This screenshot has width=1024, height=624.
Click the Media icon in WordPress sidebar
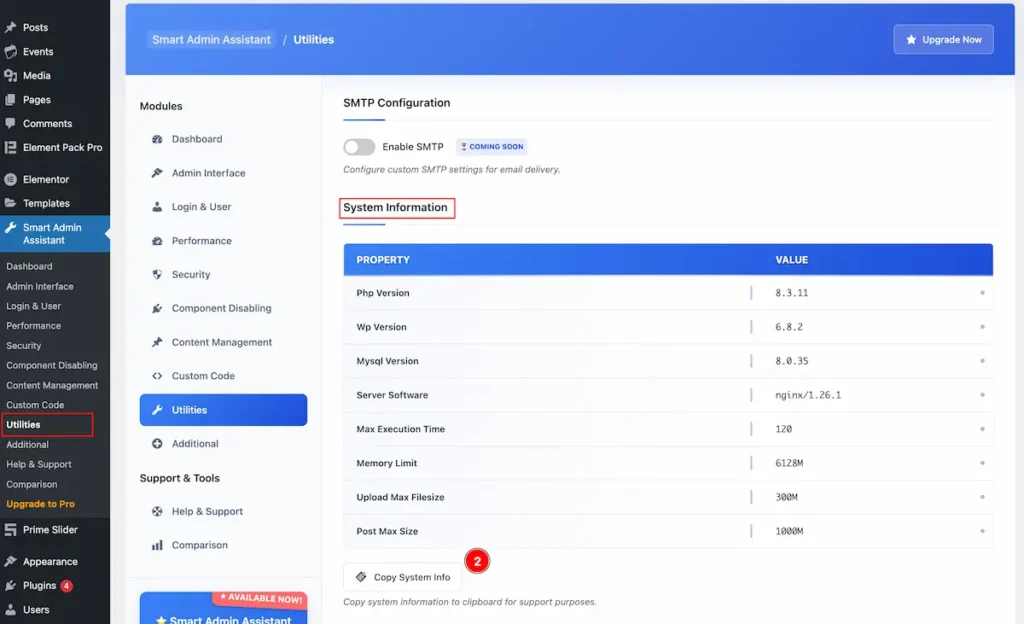point(10,76)
